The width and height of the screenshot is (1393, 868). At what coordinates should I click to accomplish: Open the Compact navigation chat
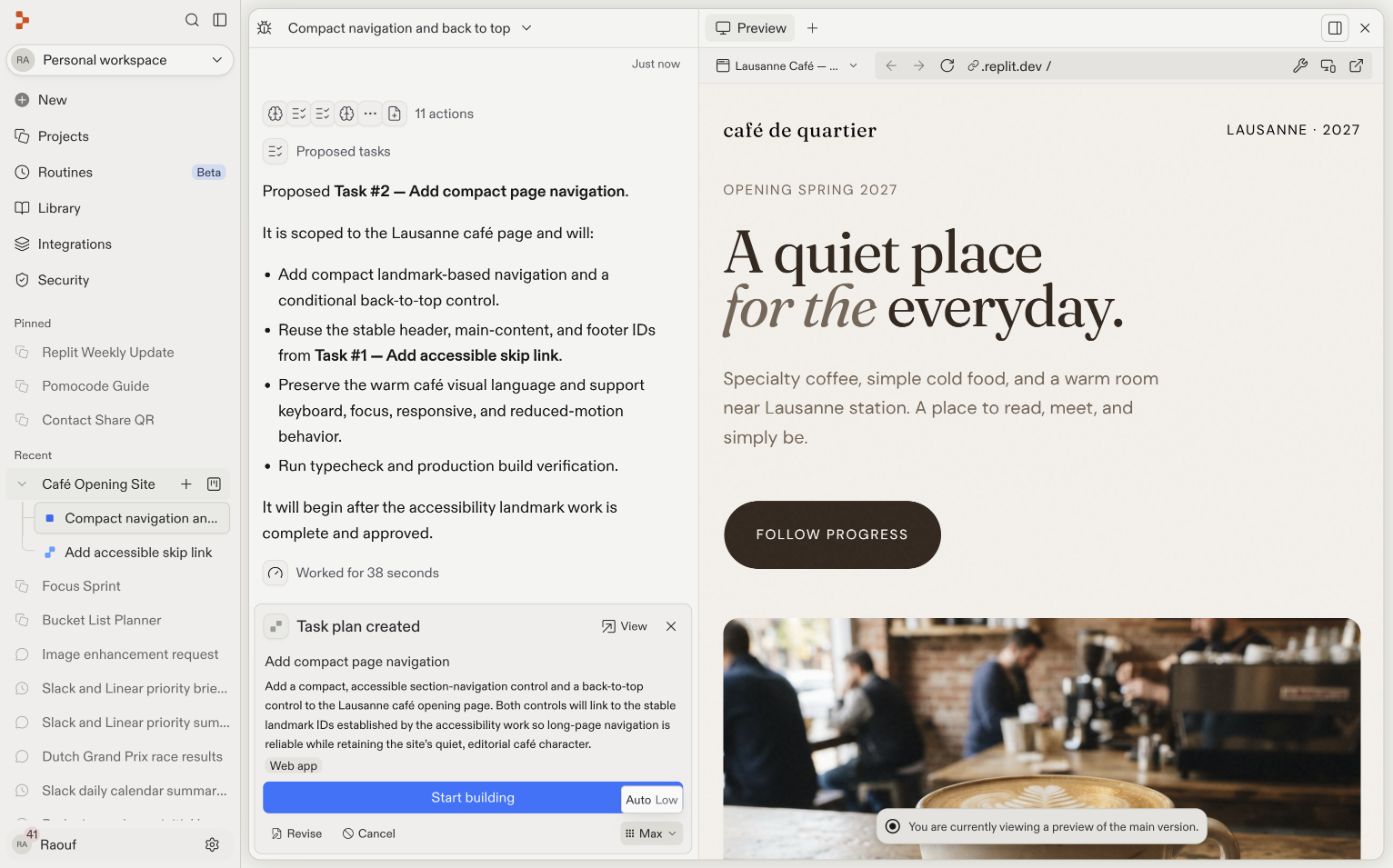tap(132, 518)
